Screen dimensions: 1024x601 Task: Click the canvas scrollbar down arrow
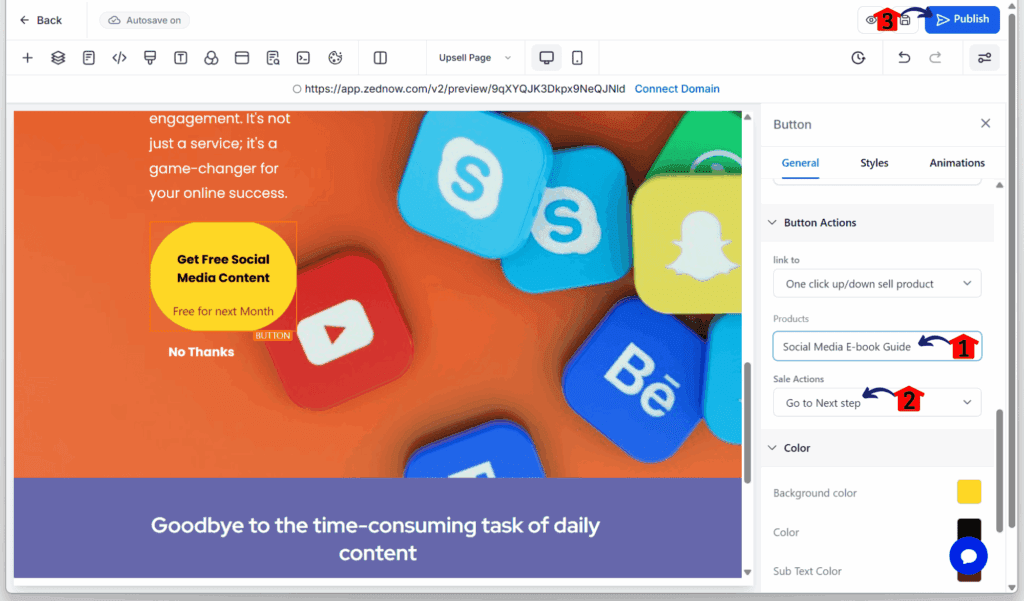pos(748,572)
